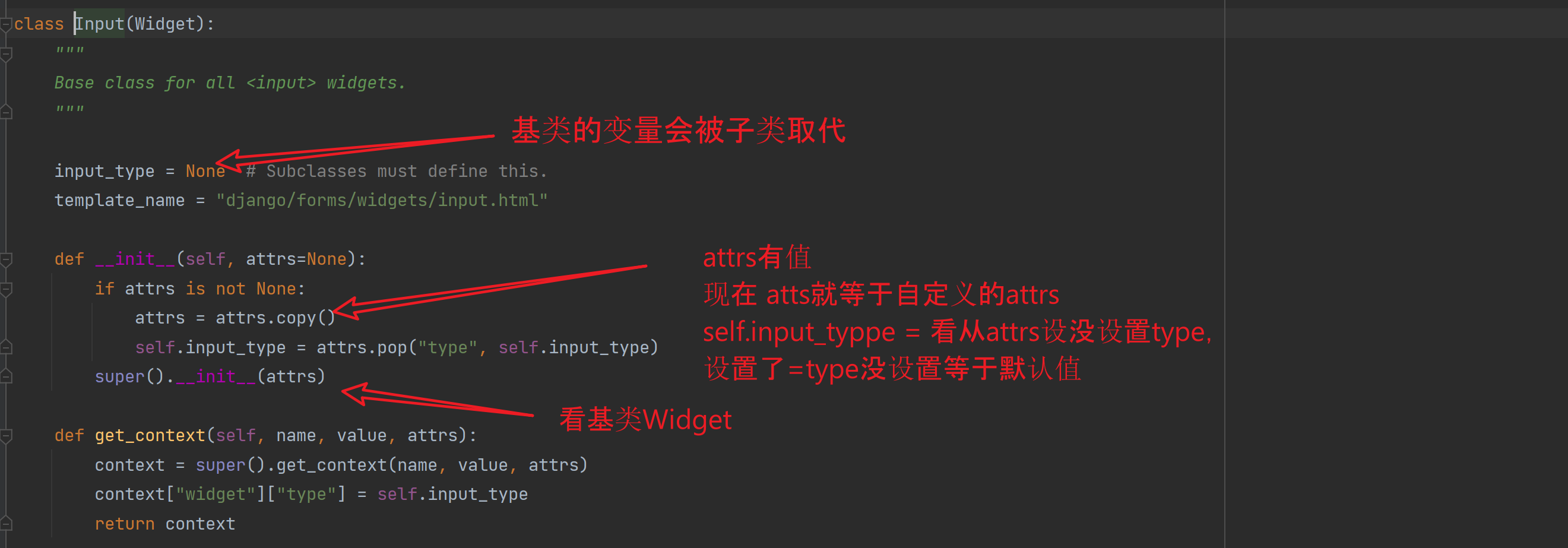Click the attrs.copy() call

[274, 318]
